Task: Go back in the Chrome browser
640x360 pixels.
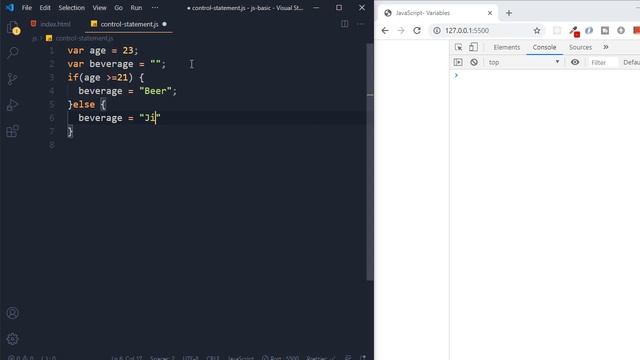Action: pos(385,31)
